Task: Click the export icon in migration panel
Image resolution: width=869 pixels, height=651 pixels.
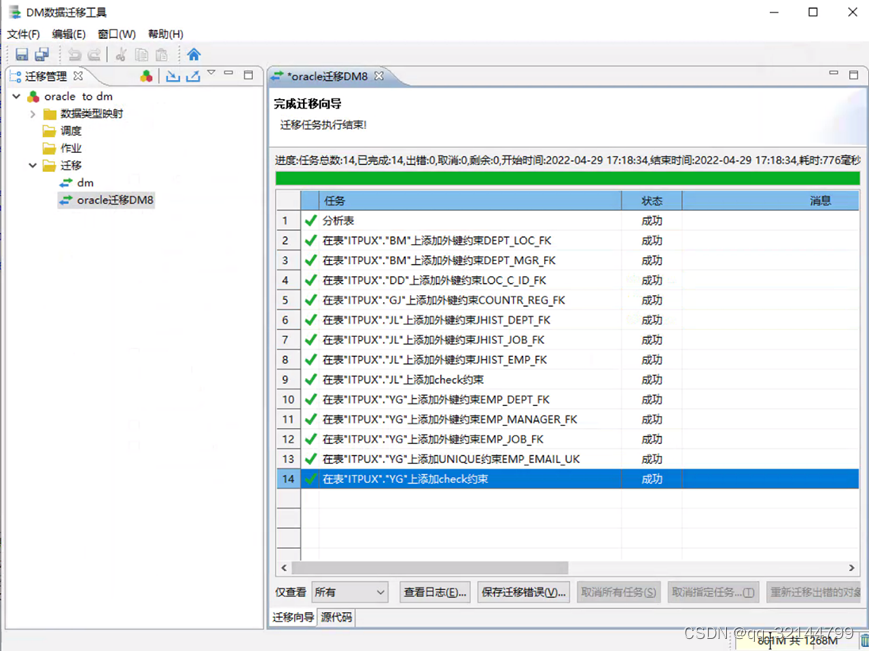Action: click(x=193, y=76)
